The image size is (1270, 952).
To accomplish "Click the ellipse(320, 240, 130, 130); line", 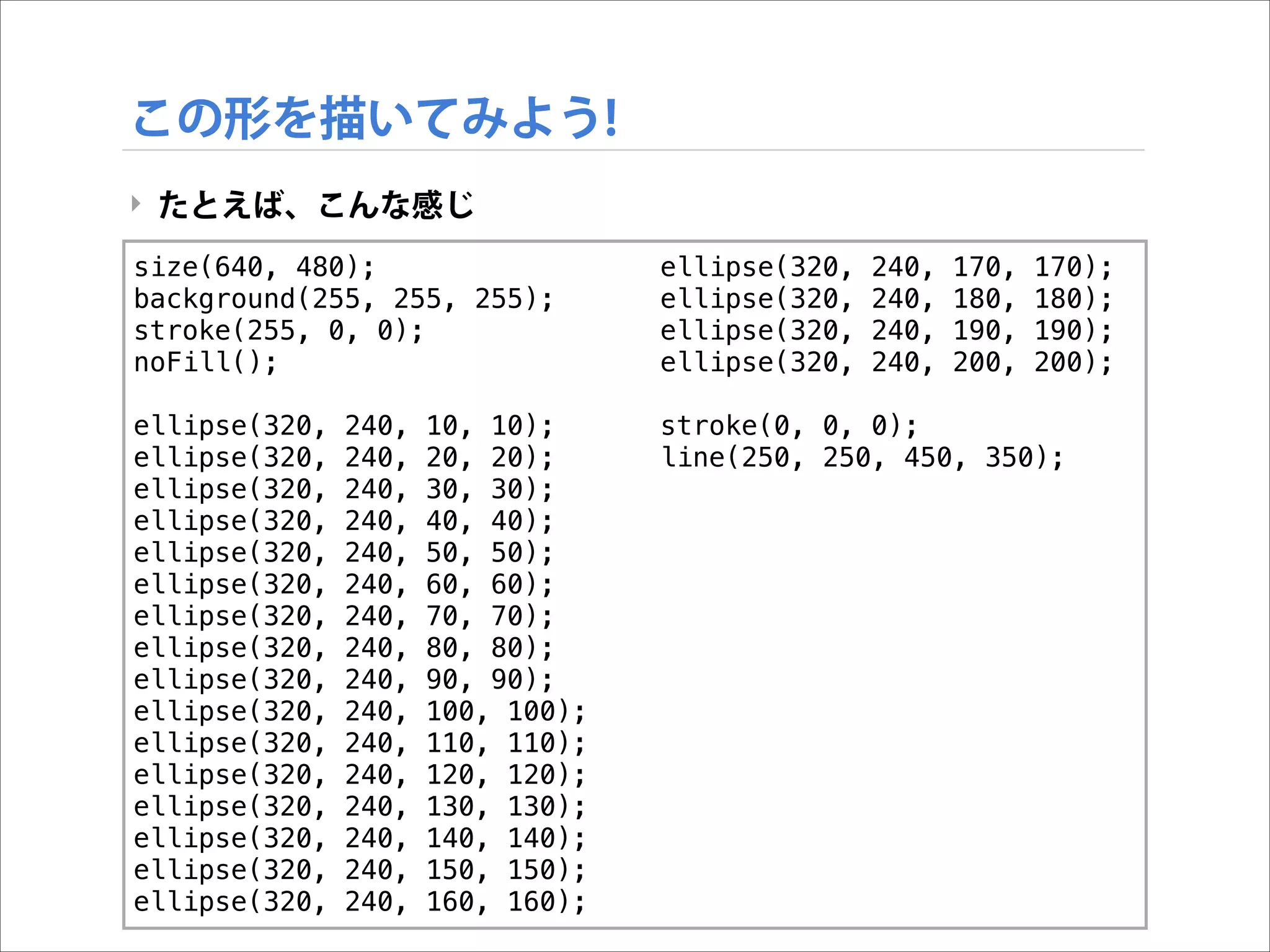I will tap(359, 807).
